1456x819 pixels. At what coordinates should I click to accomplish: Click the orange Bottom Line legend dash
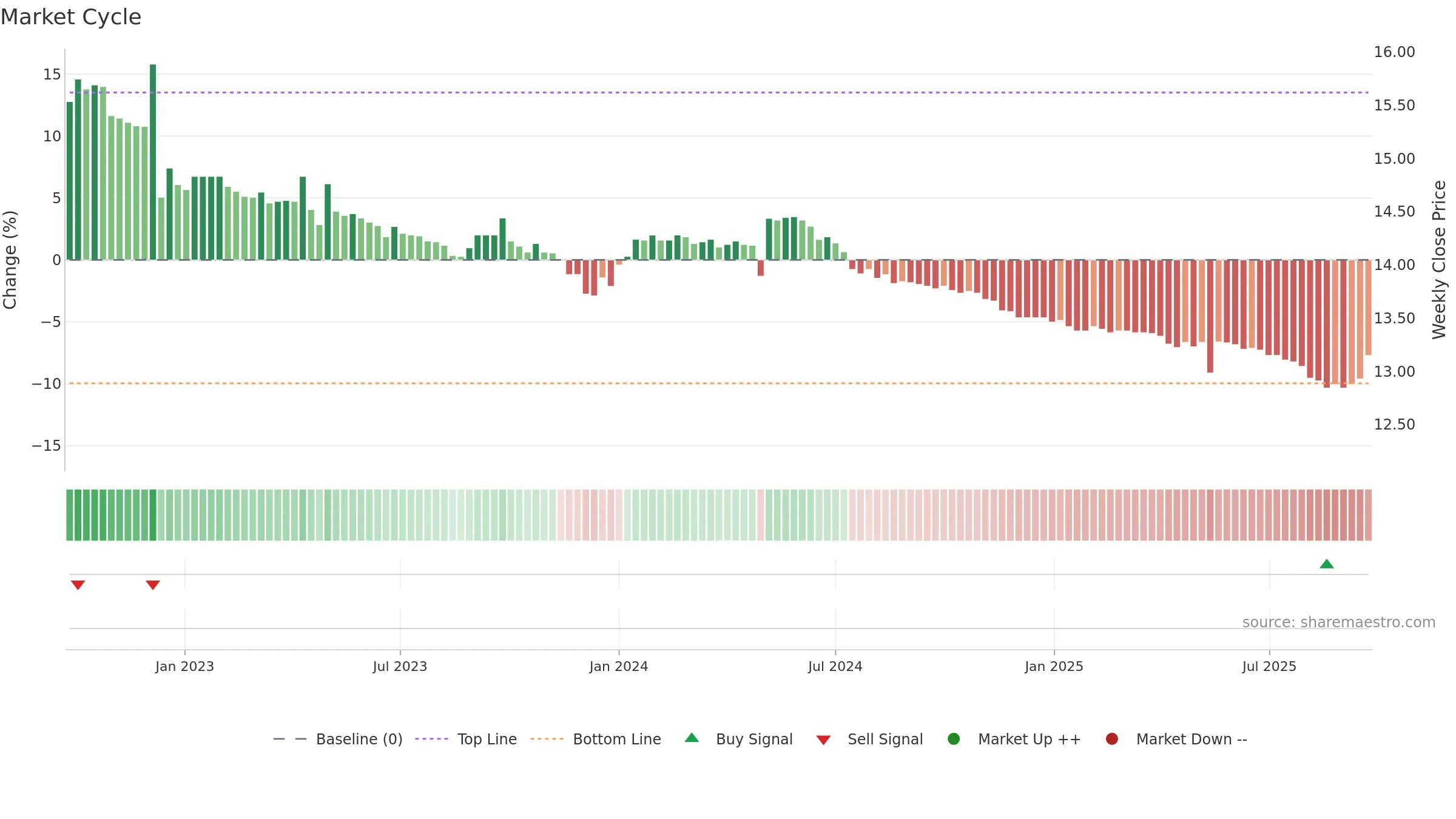point(547,739)
